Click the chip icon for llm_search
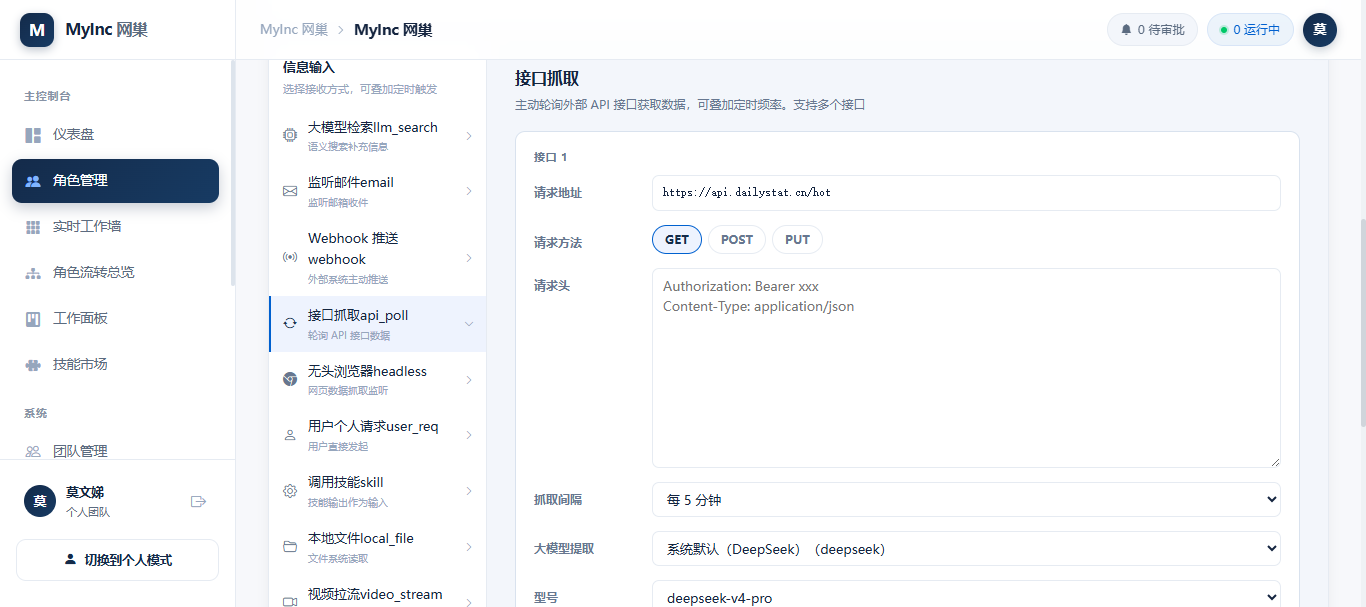This screenshot has height=607, width=1366. 290,135
